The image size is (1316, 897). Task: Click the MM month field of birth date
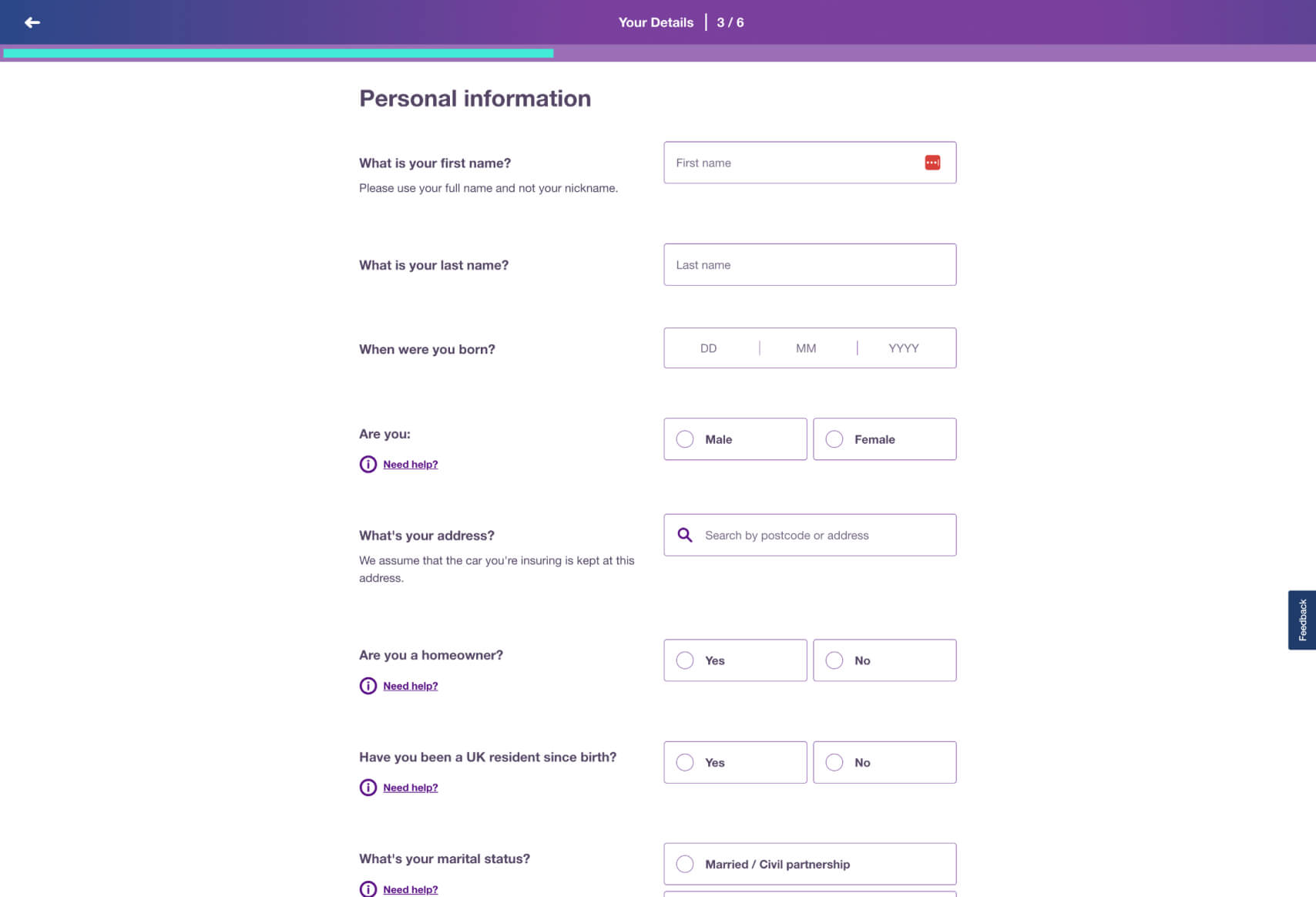click(807, 348)
